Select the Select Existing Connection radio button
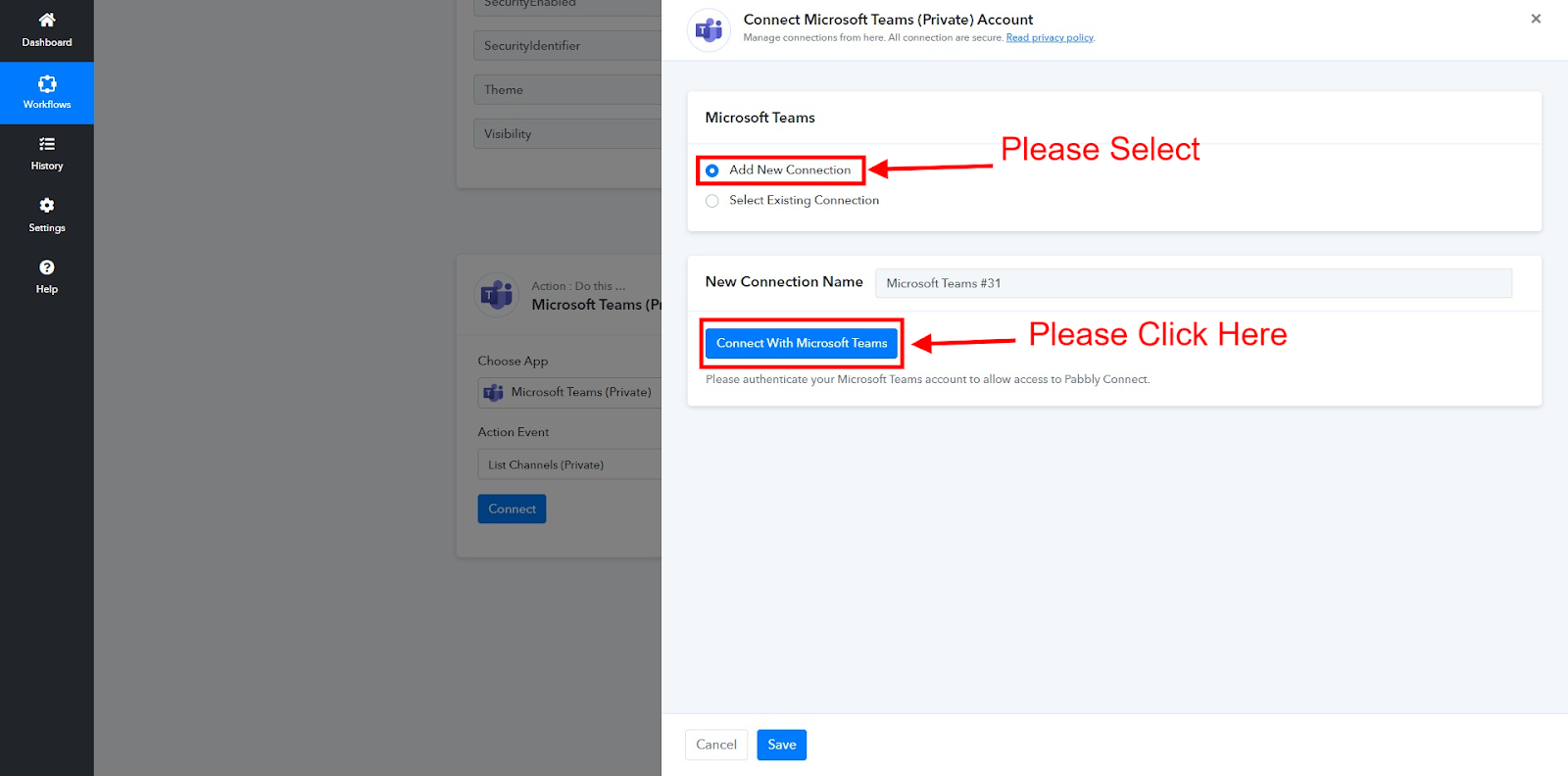The height and width of the screenshot is (776, 1568). point(712,201)
